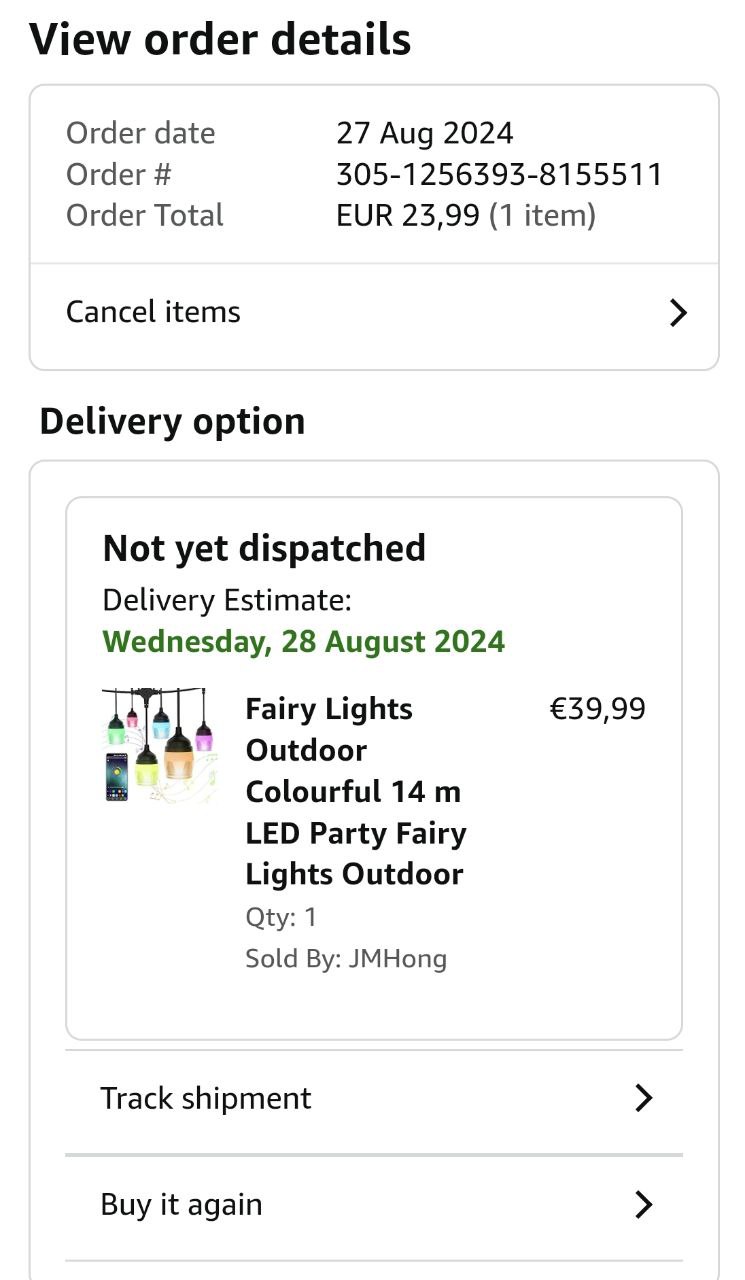Tap the Buy it again label
Viewport: 745px width, 1280px height.
(x=181, y=1204)
